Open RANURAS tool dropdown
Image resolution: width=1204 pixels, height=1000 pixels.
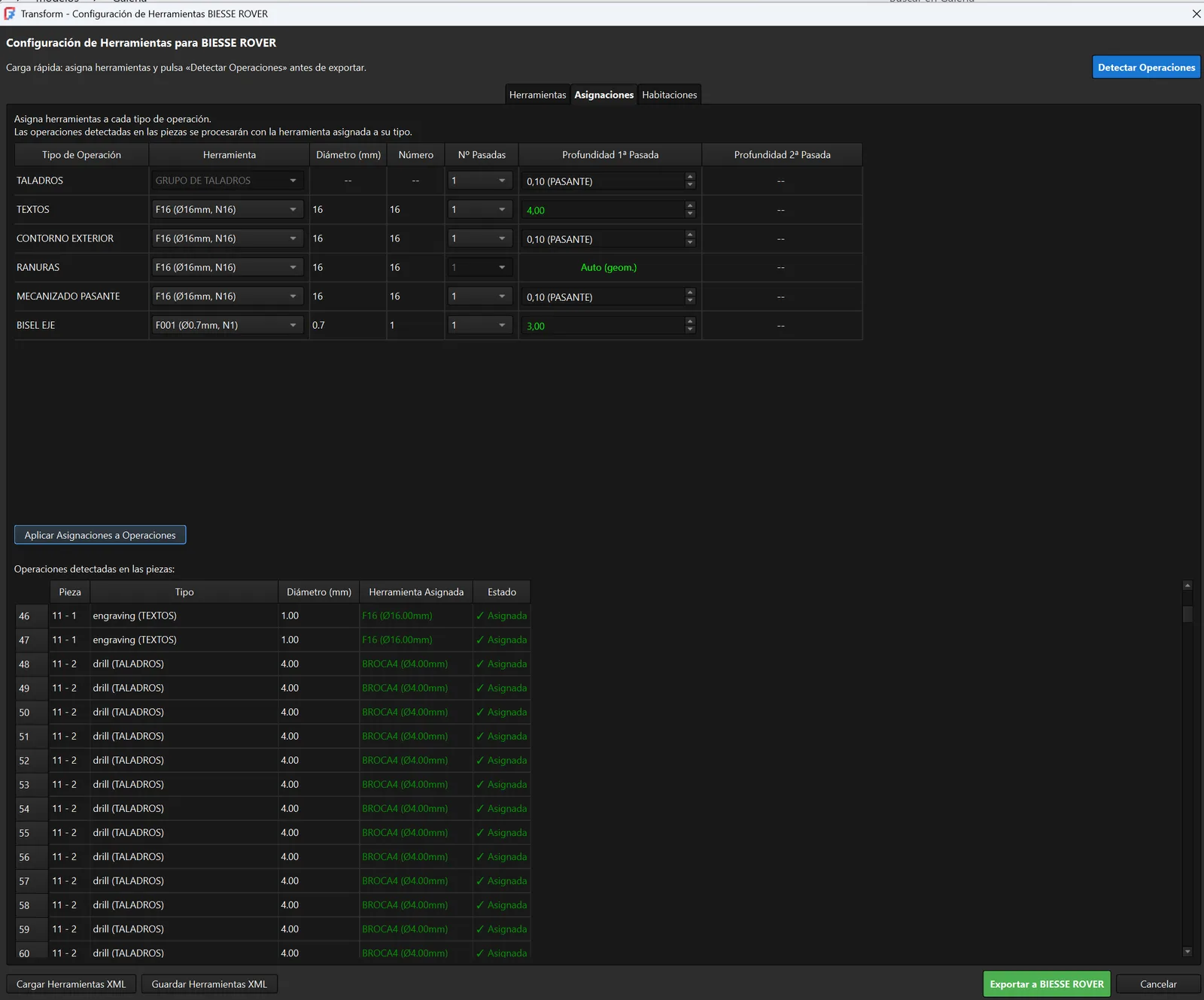[227, 267]
